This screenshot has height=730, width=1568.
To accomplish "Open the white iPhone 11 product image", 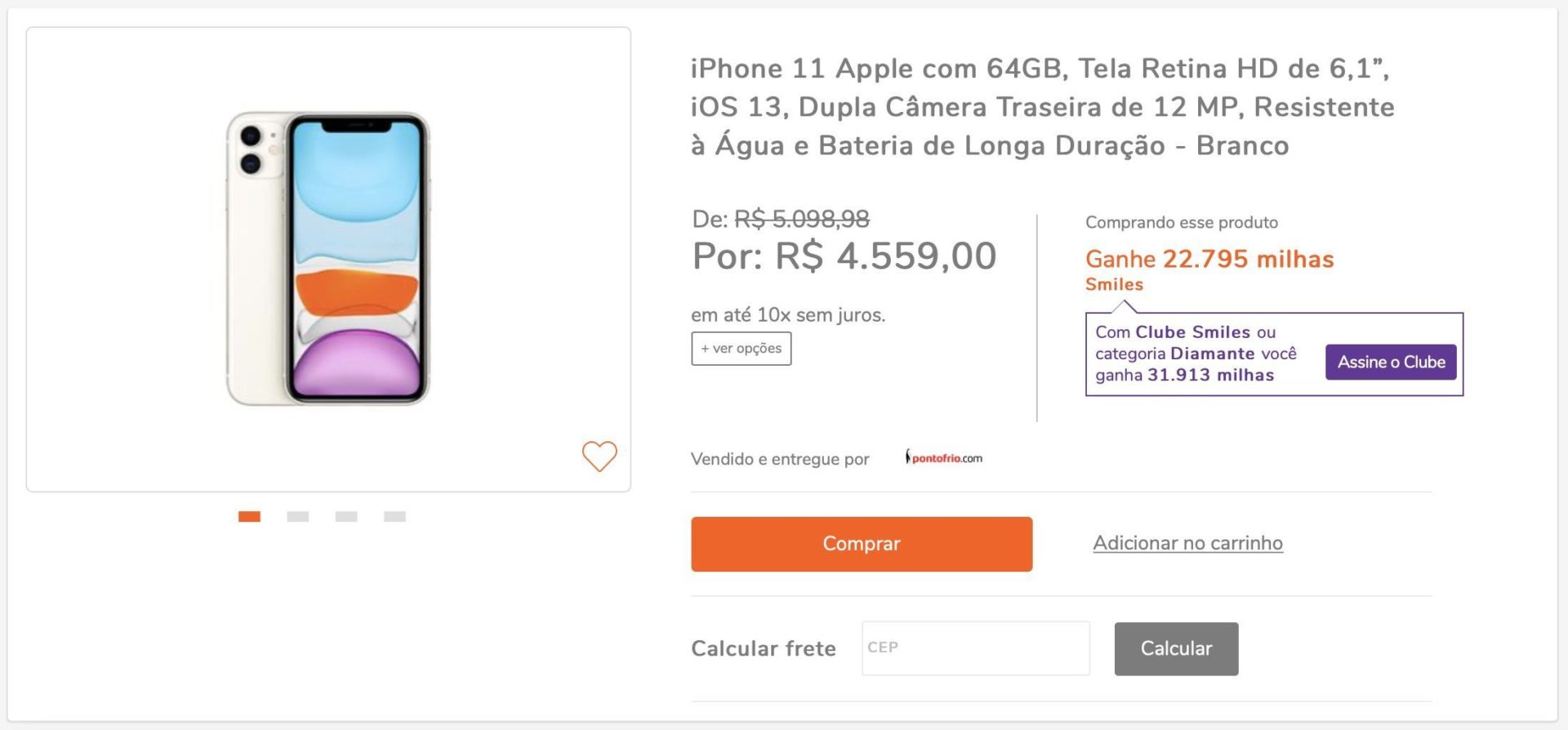I will tap(328, 259).
